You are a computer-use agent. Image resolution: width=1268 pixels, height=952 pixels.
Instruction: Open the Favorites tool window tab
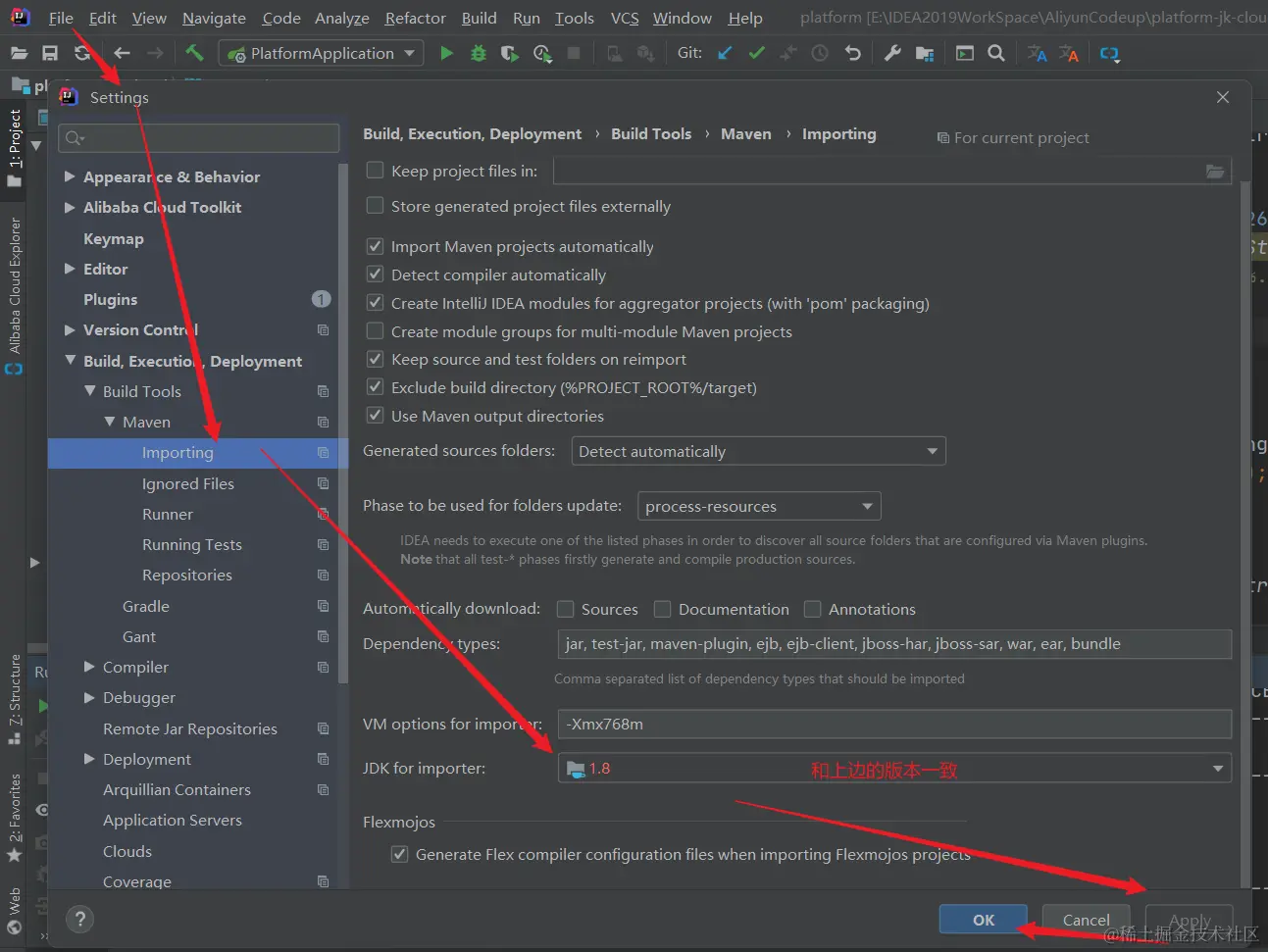tap(15, 817)
